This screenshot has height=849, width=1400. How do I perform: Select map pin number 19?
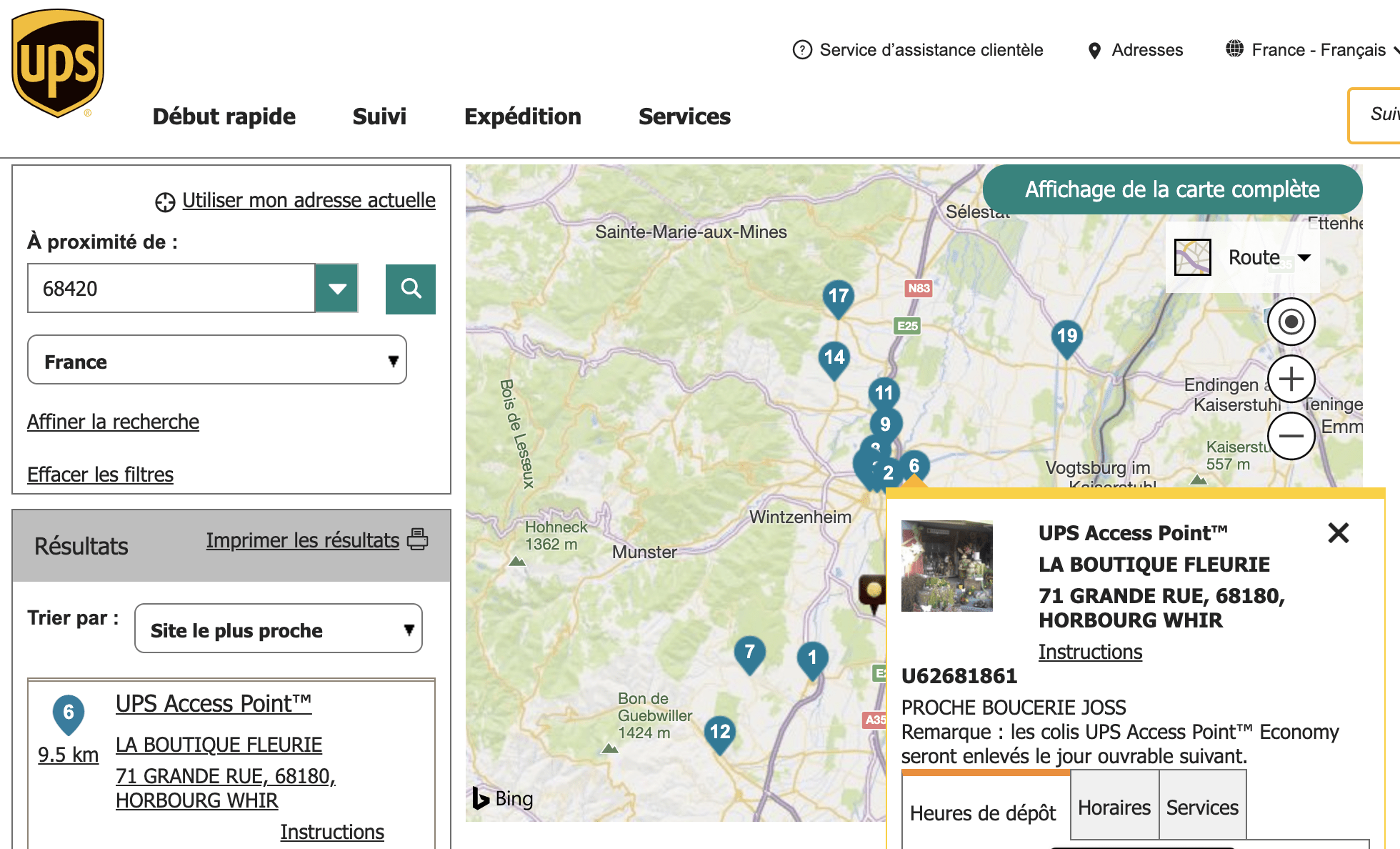coord(1067,339)
